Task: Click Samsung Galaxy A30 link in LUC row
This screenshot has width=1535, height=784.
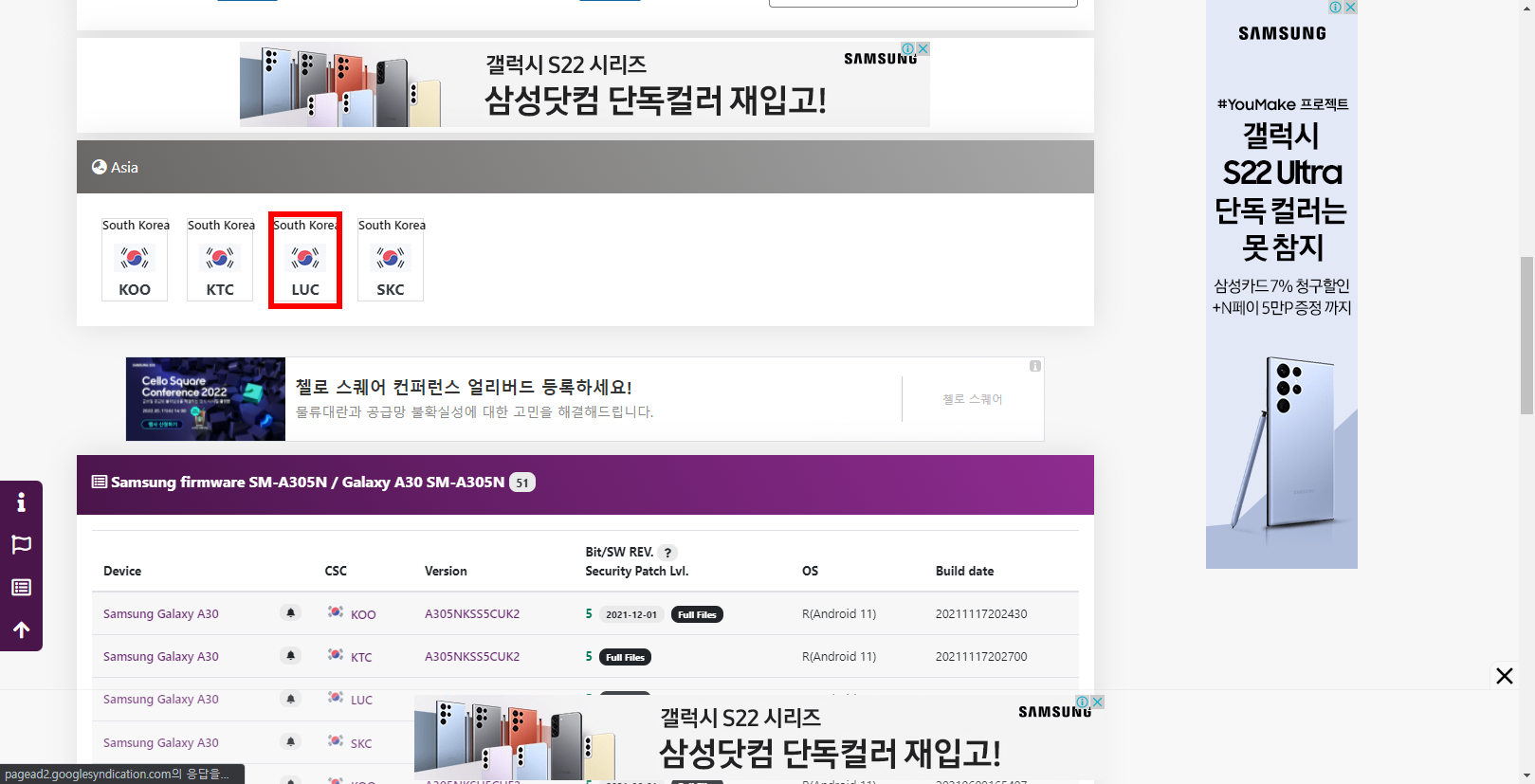Action: [x=161, y=699]
